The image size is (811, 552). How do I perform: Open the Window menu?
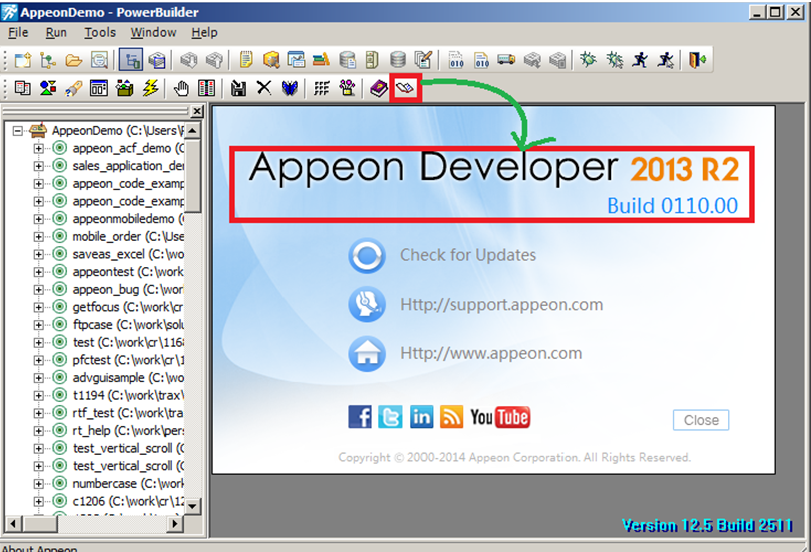(x=153, y=33)
